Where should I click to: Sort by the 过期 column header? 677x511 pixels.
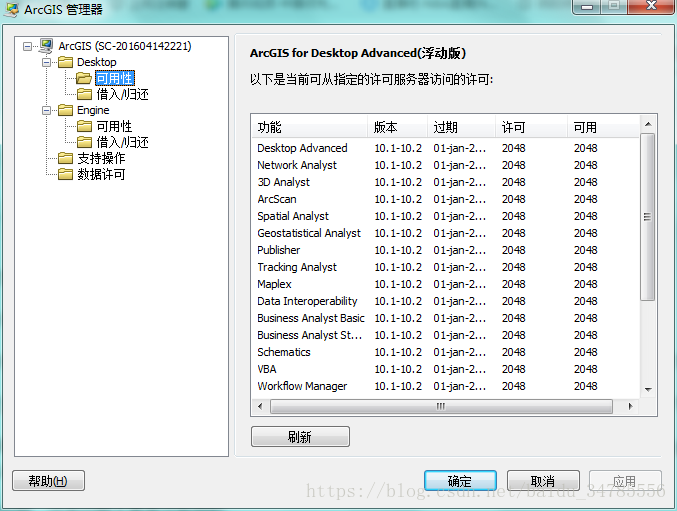click(461, 127)
